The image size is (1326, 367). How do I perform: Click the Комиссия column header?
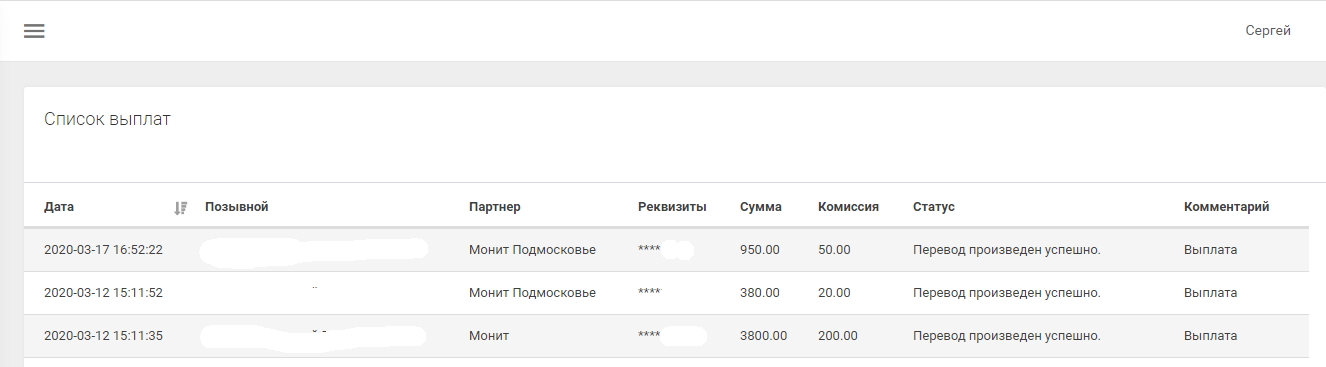(848, 207)
